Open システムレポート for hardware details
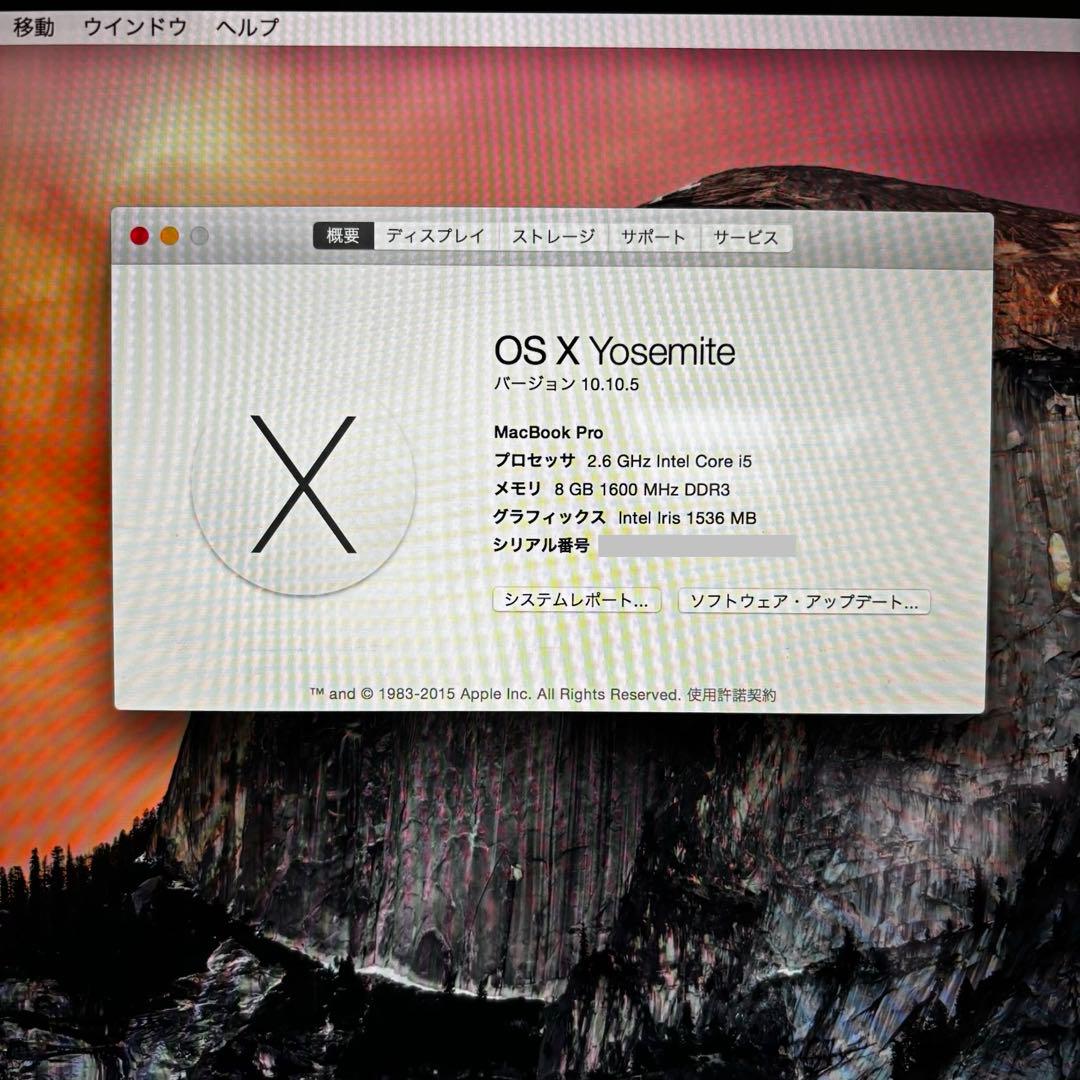This screenshot has width=1080, height=1080. click(577, 601)
